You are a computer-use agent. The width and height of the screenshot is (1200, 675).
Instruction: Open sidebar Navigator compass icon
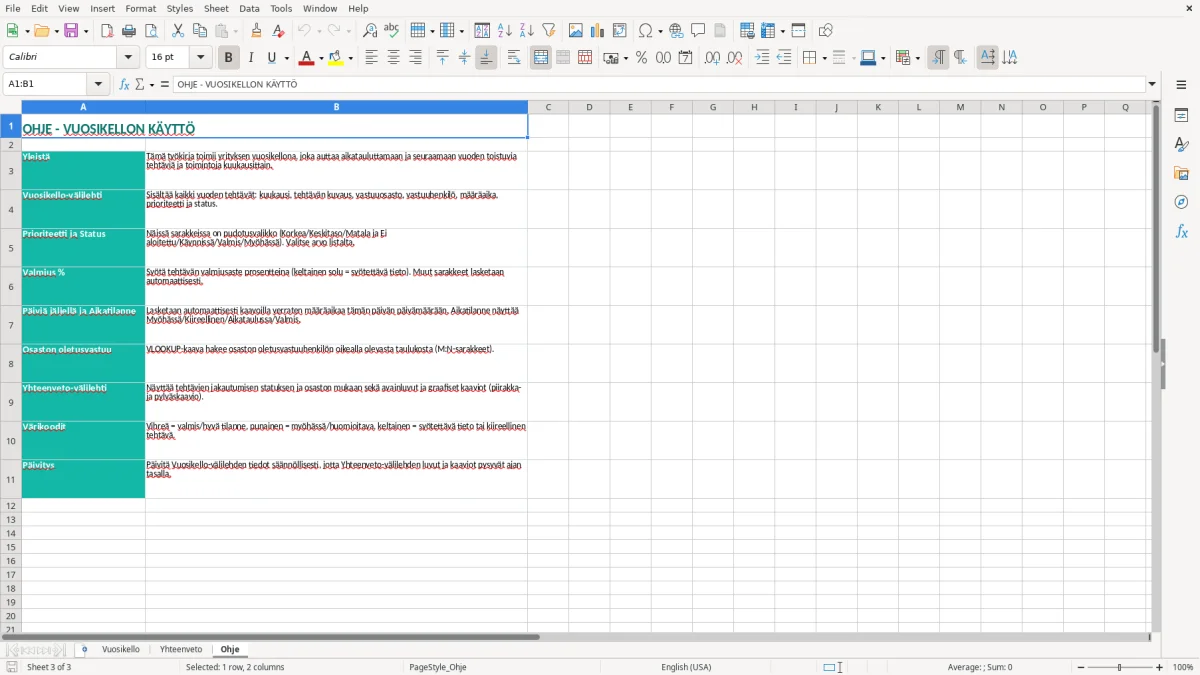[1181, 202]
